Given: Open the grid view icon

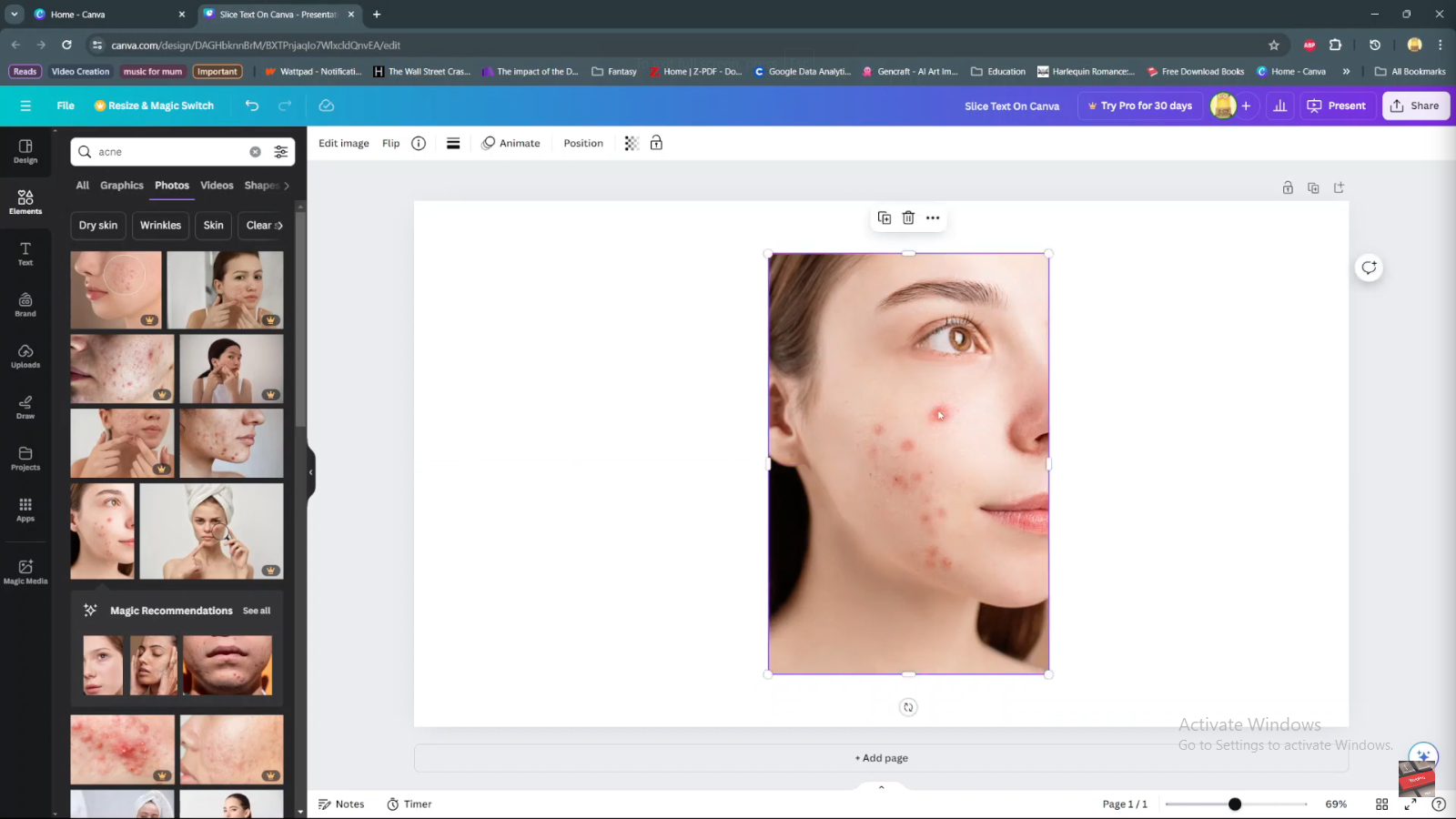Looking at the screenshot, I should (1381, 804).
